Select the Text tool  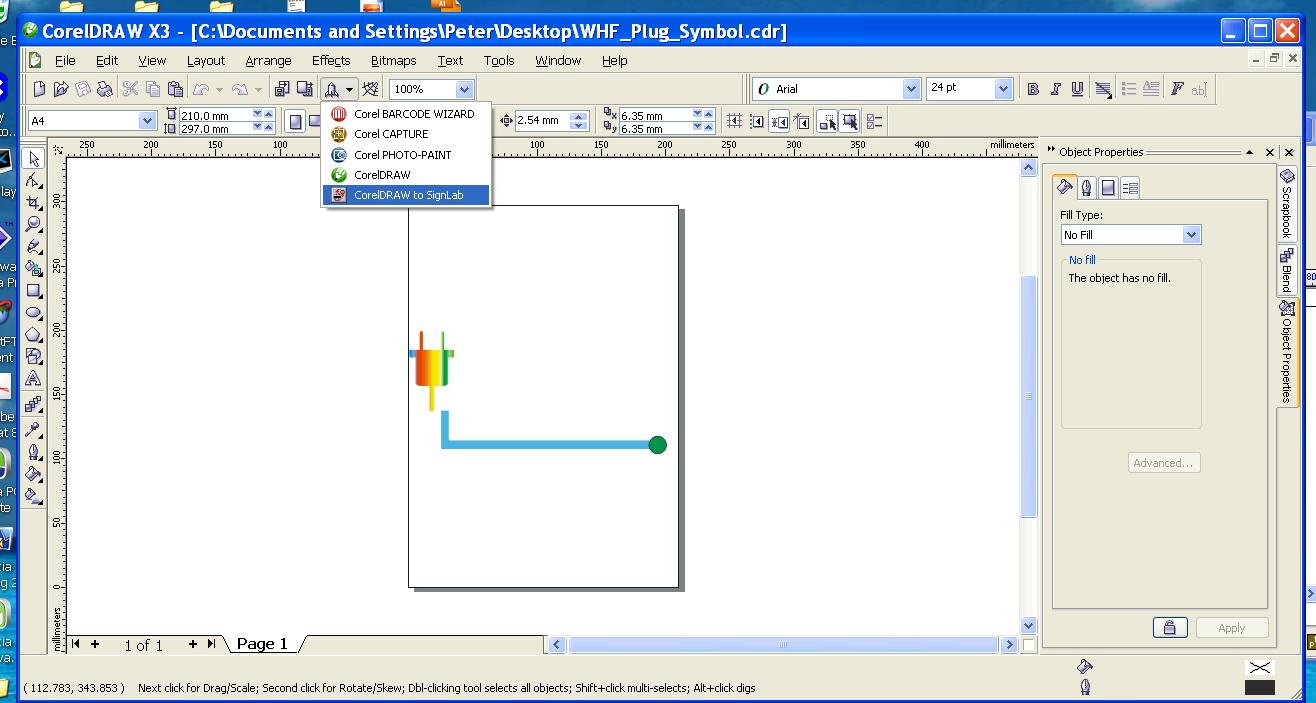tap(33, 379)
